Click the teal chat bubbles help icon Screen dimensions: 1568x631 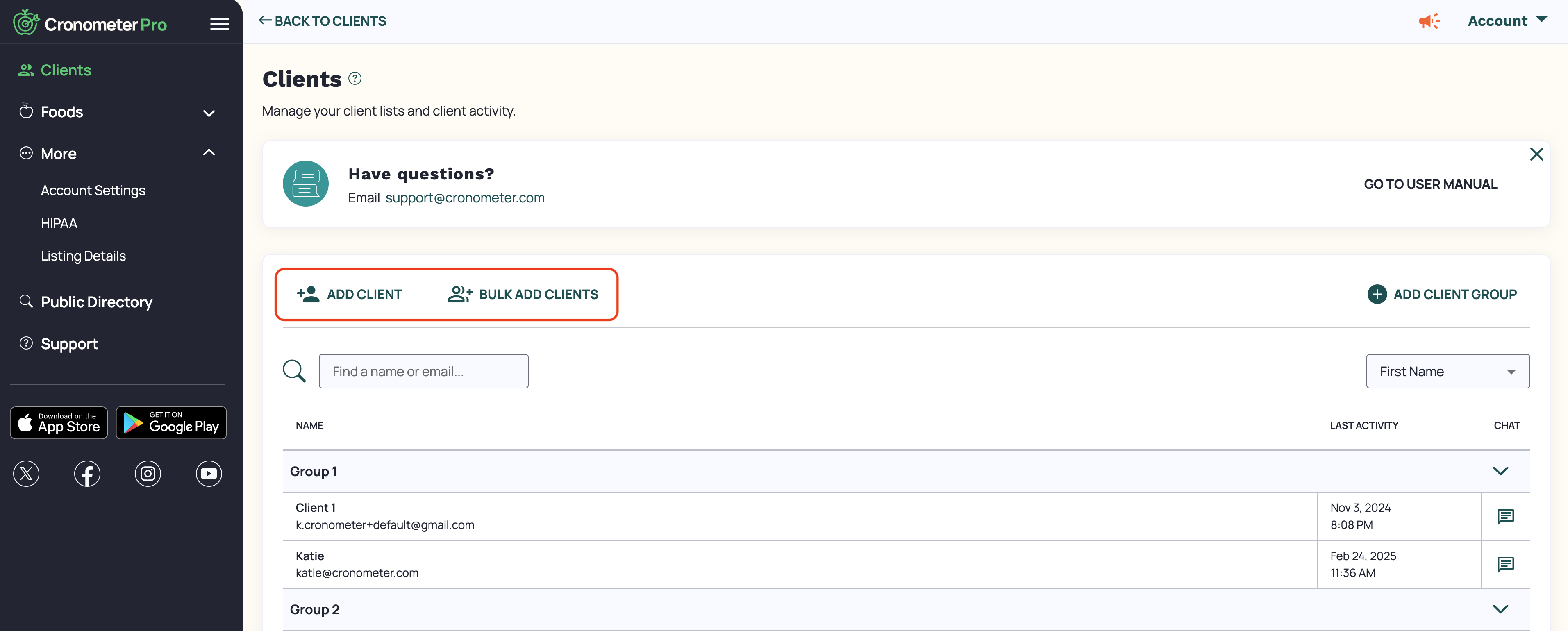click(x=306, y=184)
